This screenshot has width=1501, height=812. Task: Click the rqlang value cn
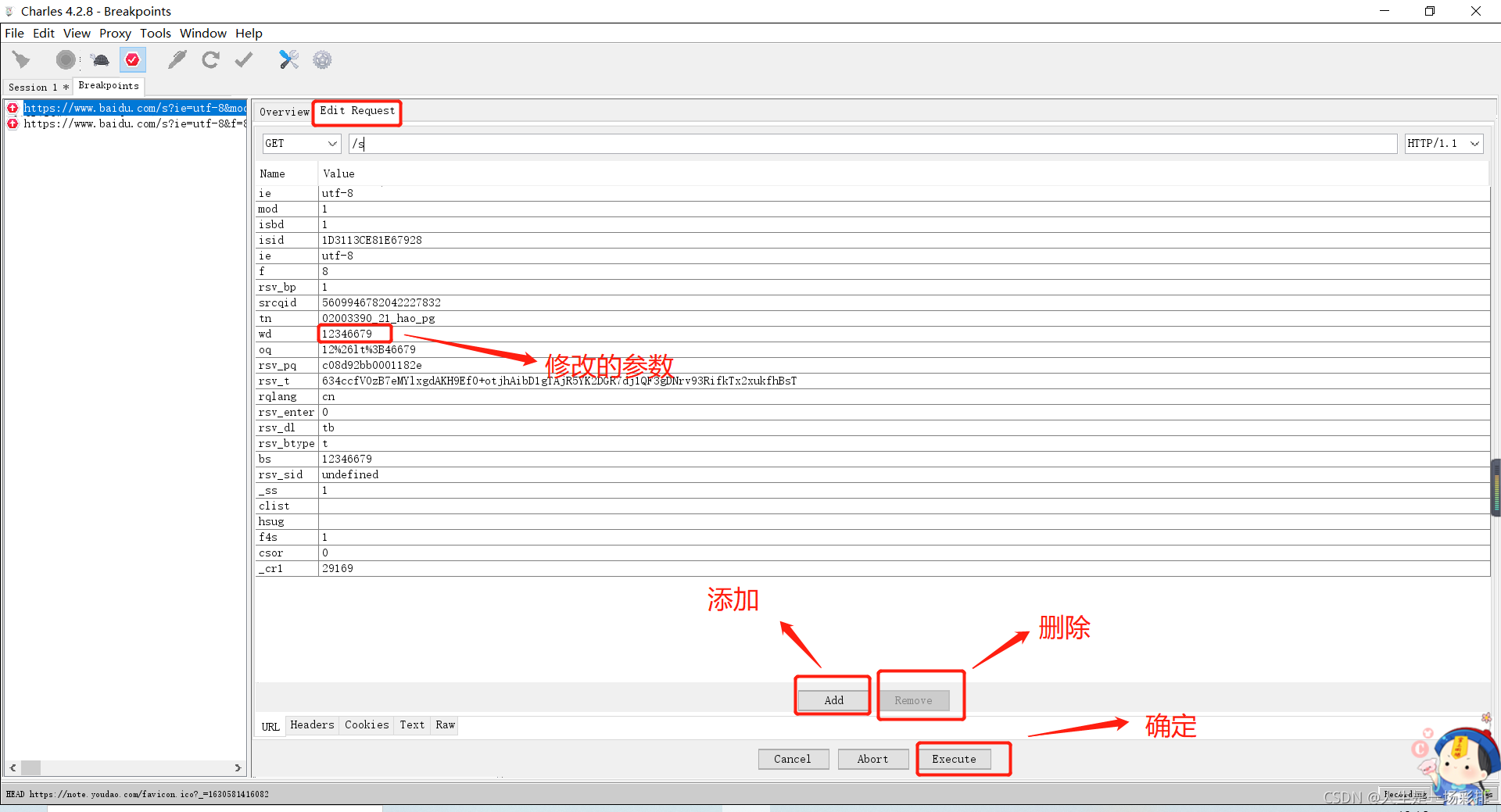tap(328, 396)
